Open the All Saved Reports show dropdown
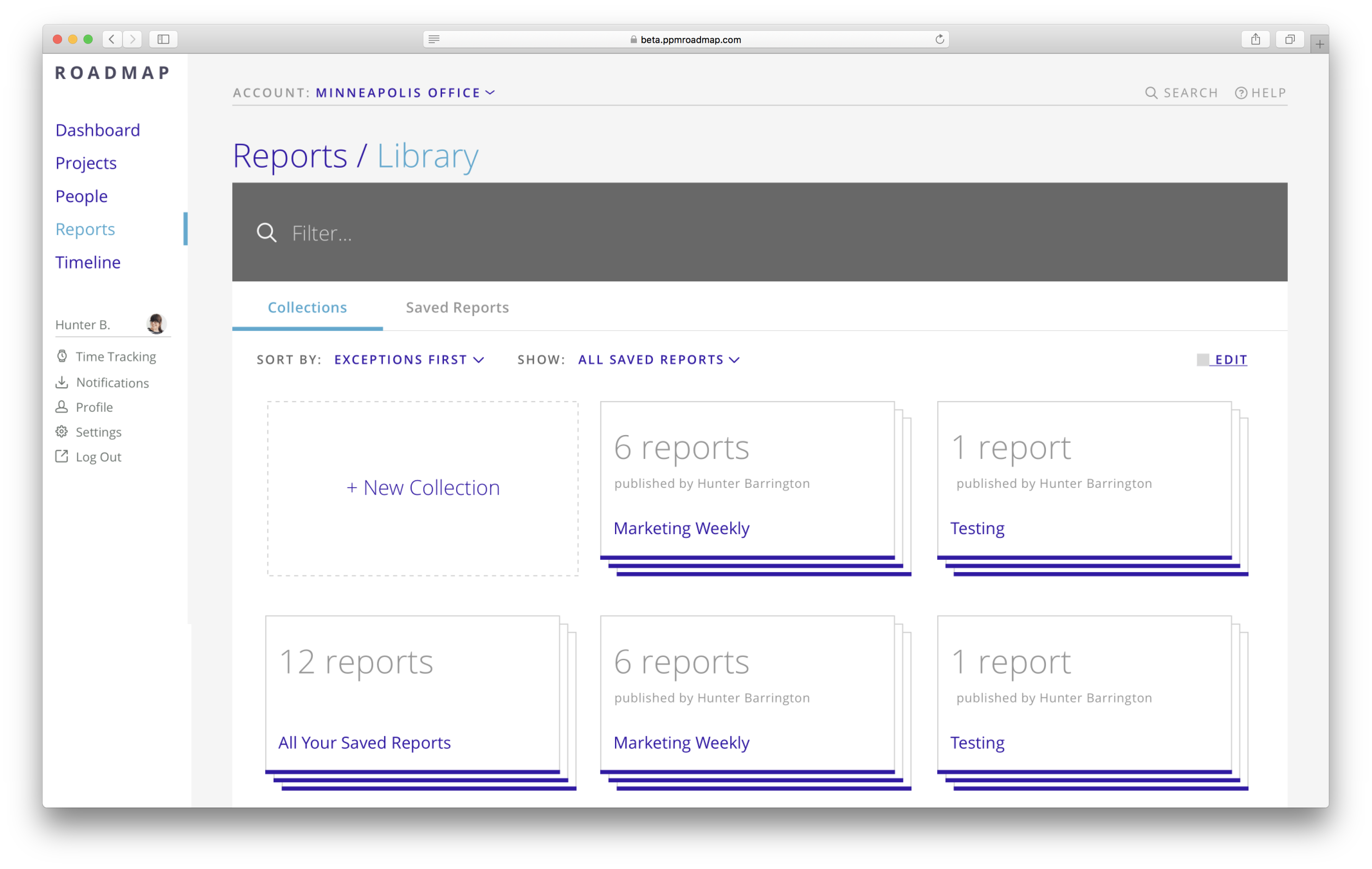The image size is (1372, 869). point(658,360)
